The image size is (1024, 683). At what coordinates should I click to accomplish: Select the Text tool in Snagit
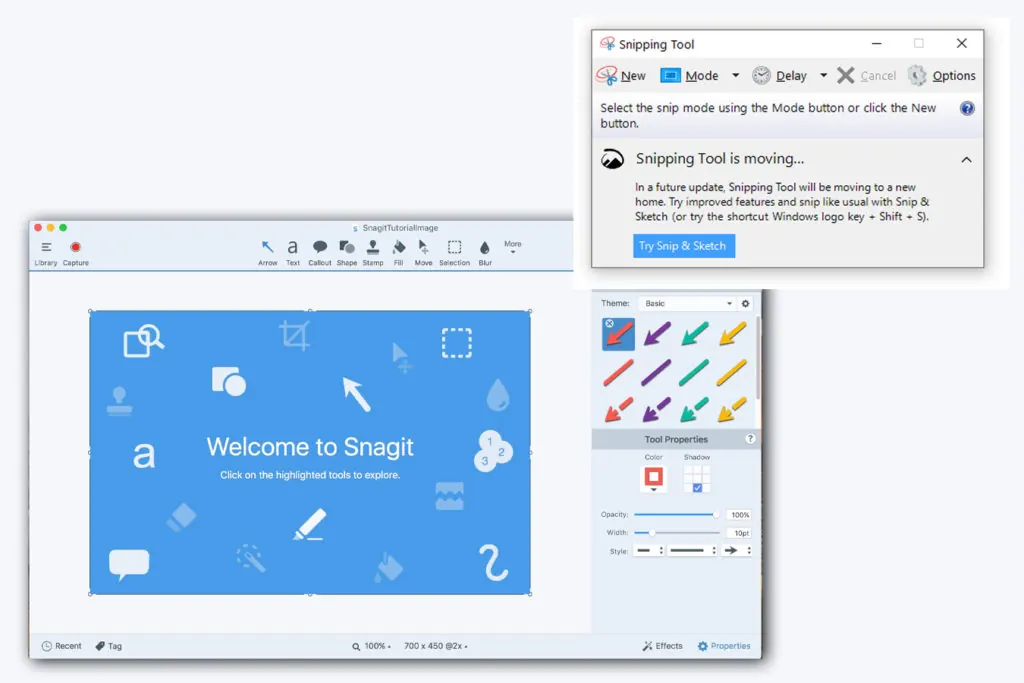293,252
